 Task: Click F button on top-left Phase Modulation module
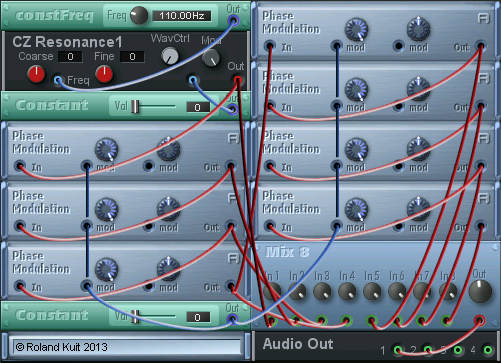(233, 138)
